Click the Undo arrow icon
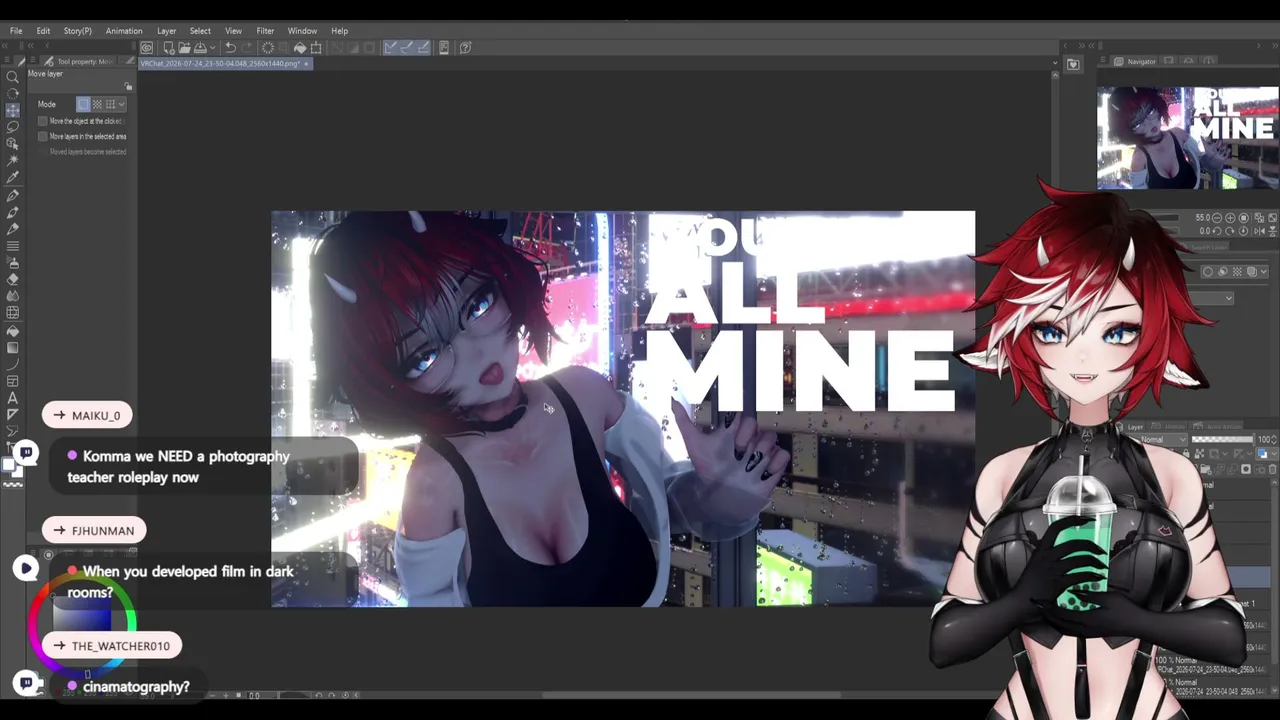 230,47
